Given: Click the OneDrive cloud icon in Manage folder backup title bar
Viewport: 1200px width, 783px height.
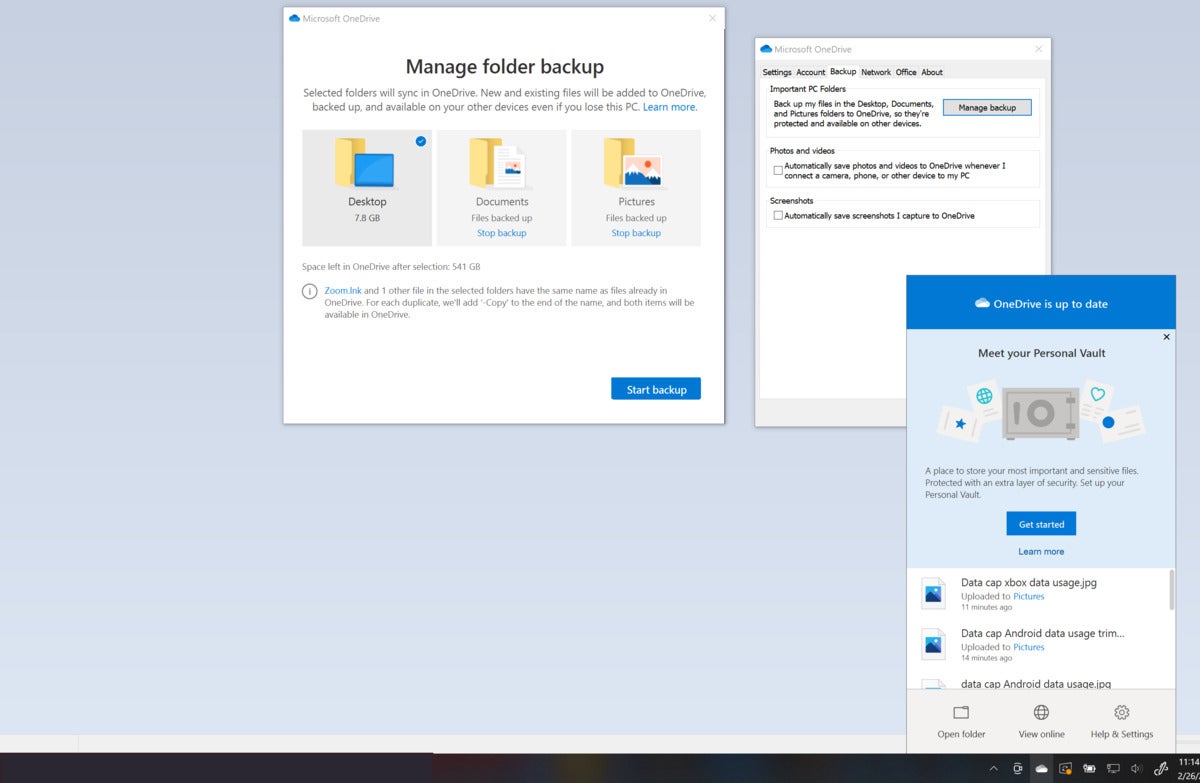Looking at the screenshot, I should [x=294, y=18].
